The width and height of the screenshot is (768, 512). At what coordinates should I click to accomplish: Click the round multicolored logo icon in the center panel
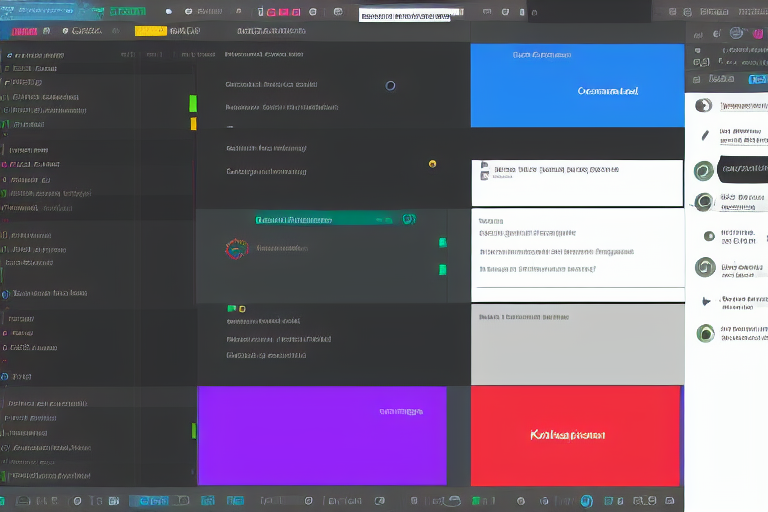pos(236,249)
